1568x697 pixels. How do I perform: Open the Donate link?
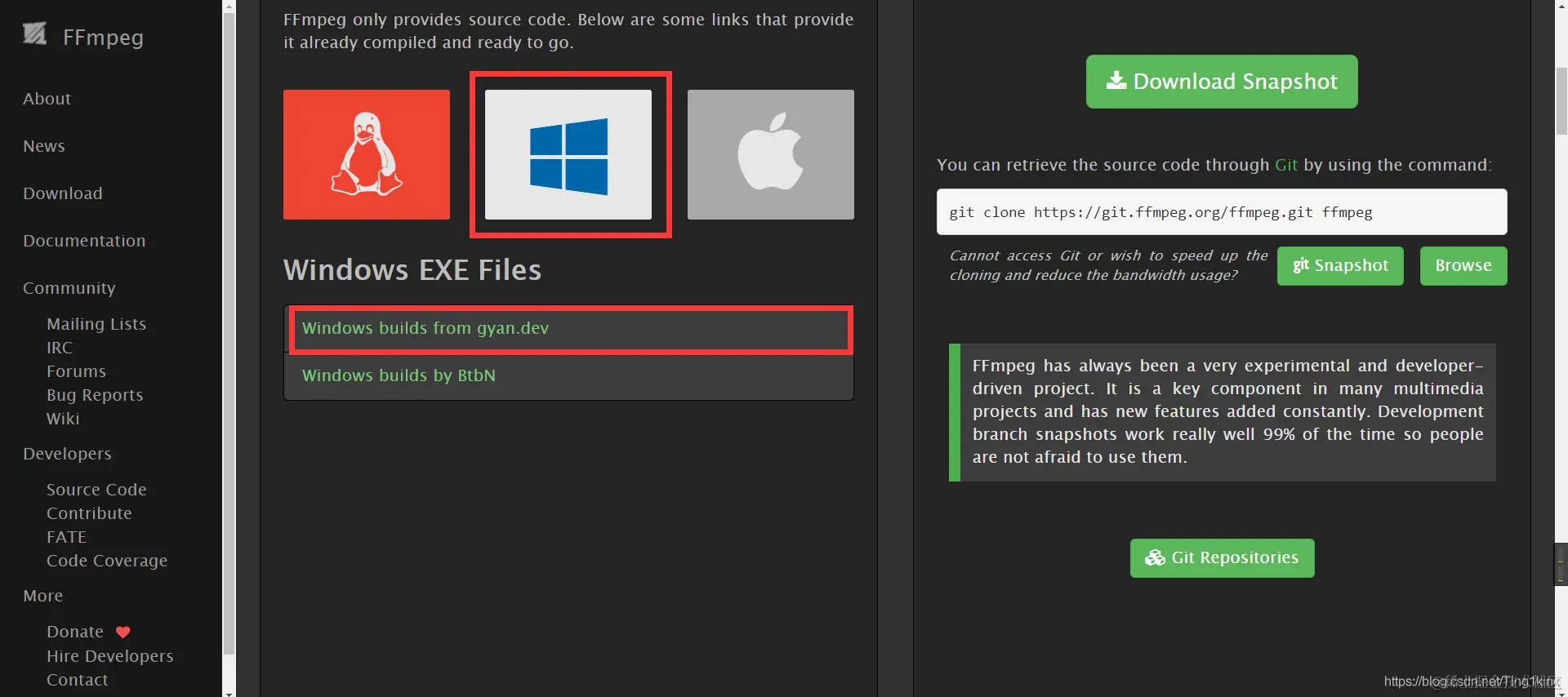click(x=75, y=632)
